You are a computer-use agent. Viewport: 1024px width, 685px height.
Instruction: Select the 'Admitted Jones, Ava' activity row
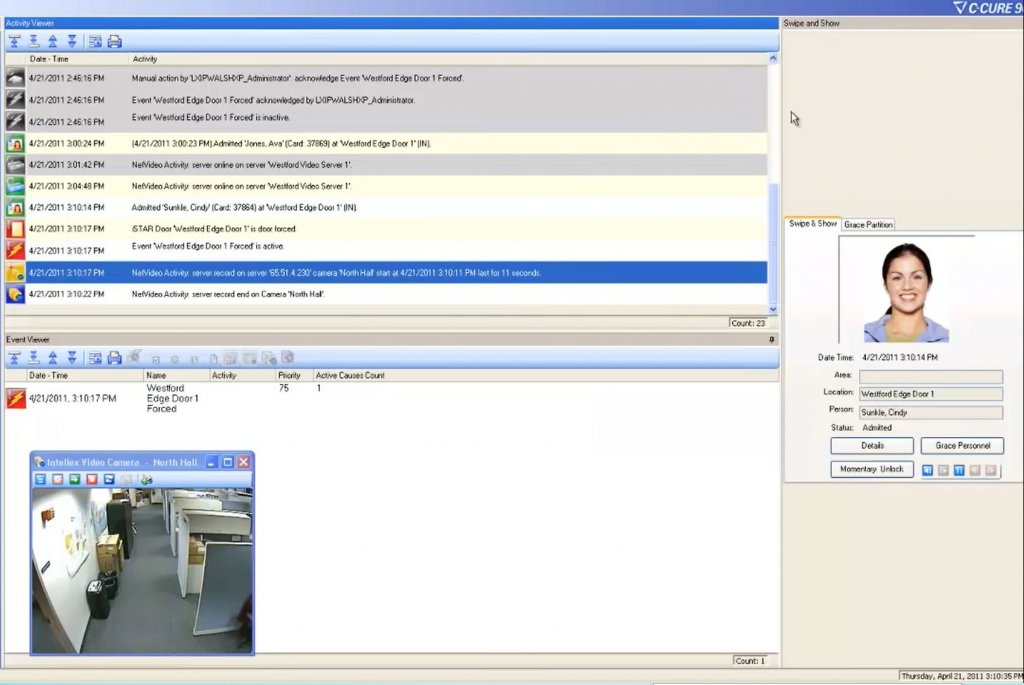[x=386, y=144]
